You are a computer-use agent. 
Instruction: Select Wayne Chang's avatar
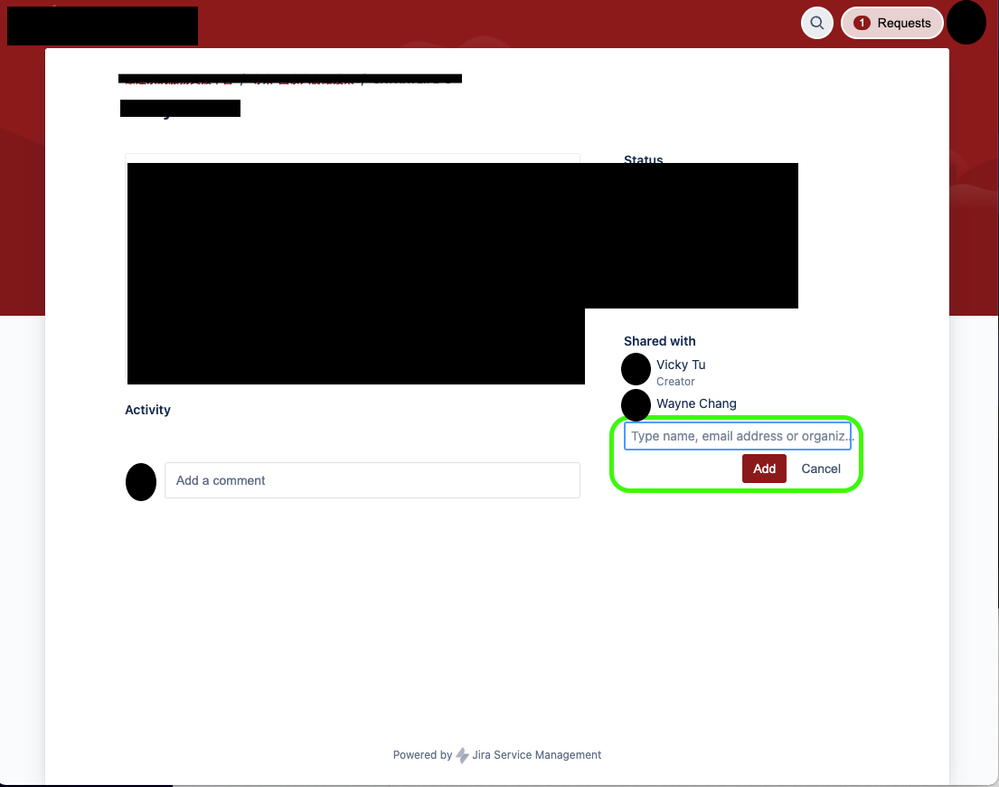[x=636, y=405]
